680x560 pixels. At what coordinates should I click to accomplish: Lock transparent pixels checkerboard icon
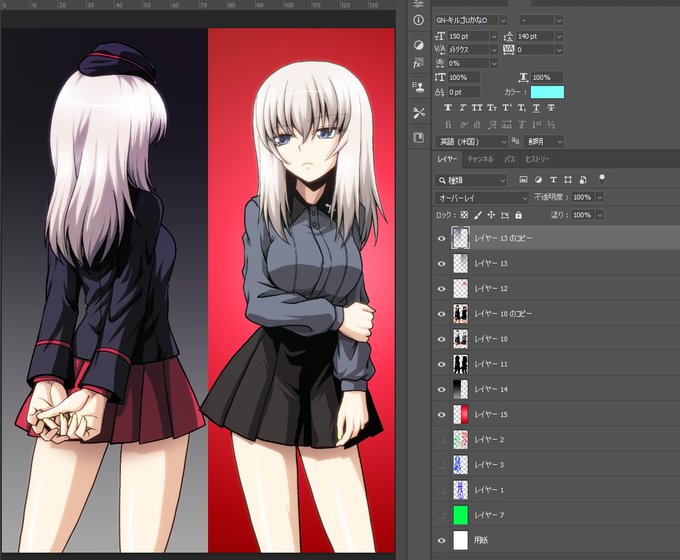pos(464,215)
